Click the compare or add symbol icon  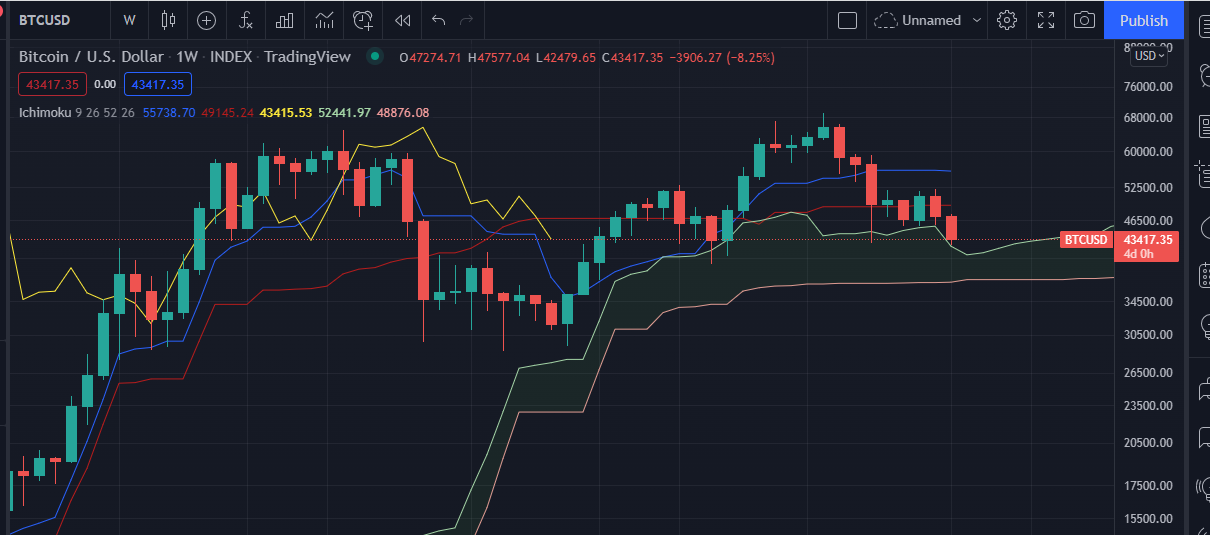coord(206,20)
